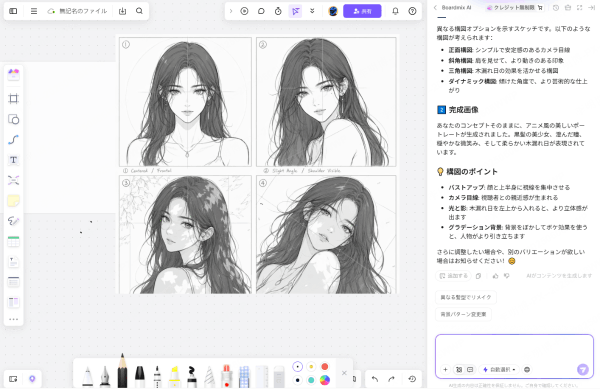Viewport: 600px width, 389px height.
Task: Go back from Boardmix AI panel
Action: [x=435, y=8]
